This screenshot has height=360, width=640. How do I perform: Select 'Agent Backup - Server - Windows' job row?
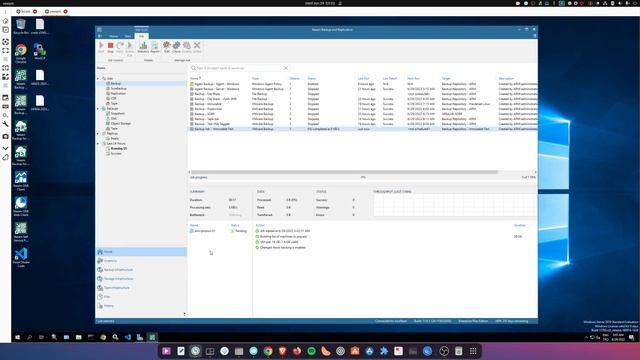tap(363, 89)
